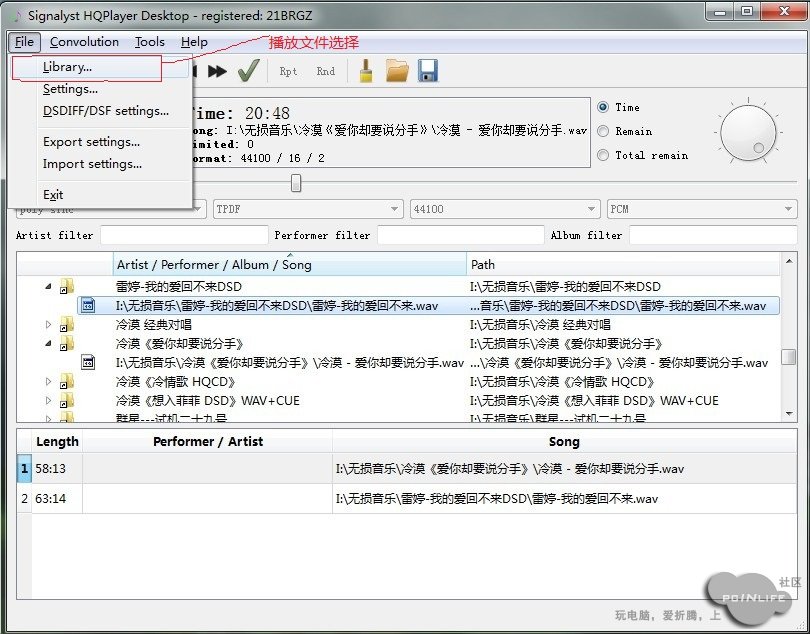Choose Import settings... menu entry
The image size is (810, 634).
tap(100, 164)
